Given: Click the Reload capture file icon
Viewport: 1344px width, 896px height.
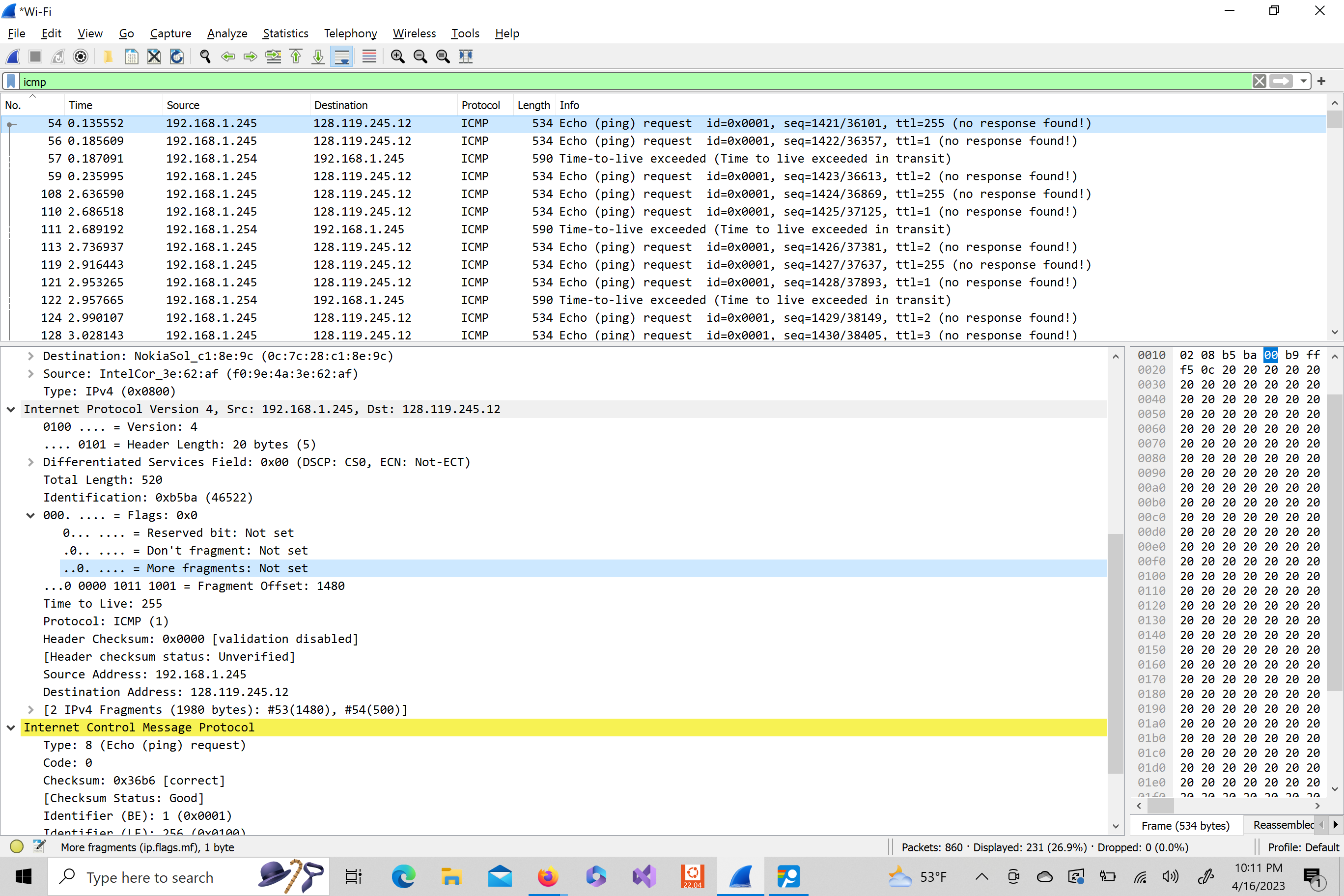Looking at the screenshot, I should tap(176, 56).
